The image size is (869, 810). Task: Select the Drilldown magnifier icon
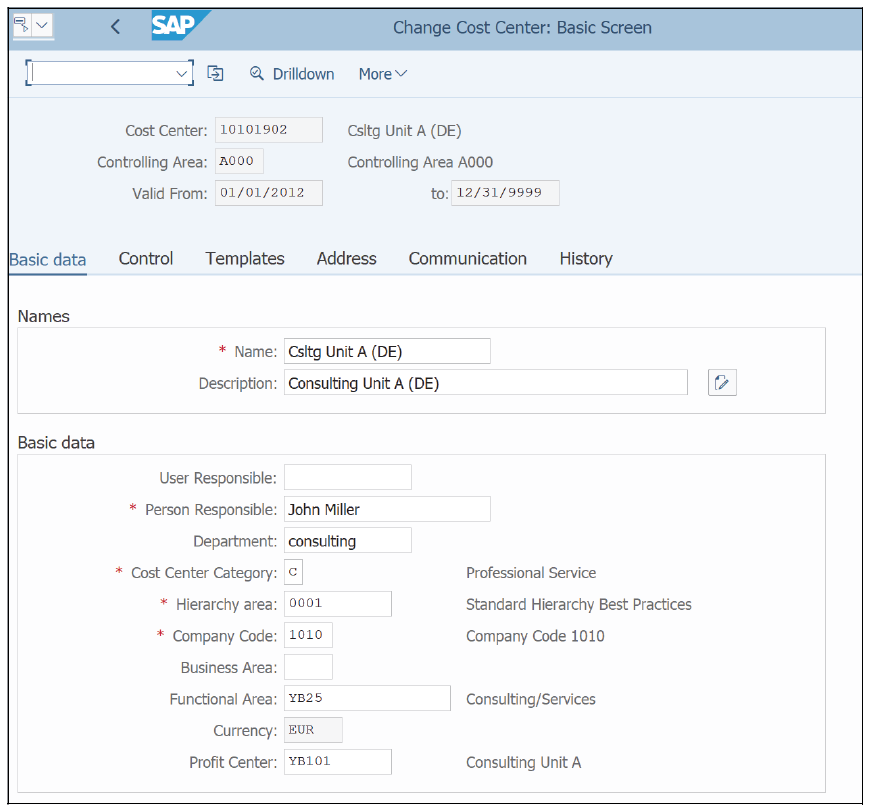[258, 73]
